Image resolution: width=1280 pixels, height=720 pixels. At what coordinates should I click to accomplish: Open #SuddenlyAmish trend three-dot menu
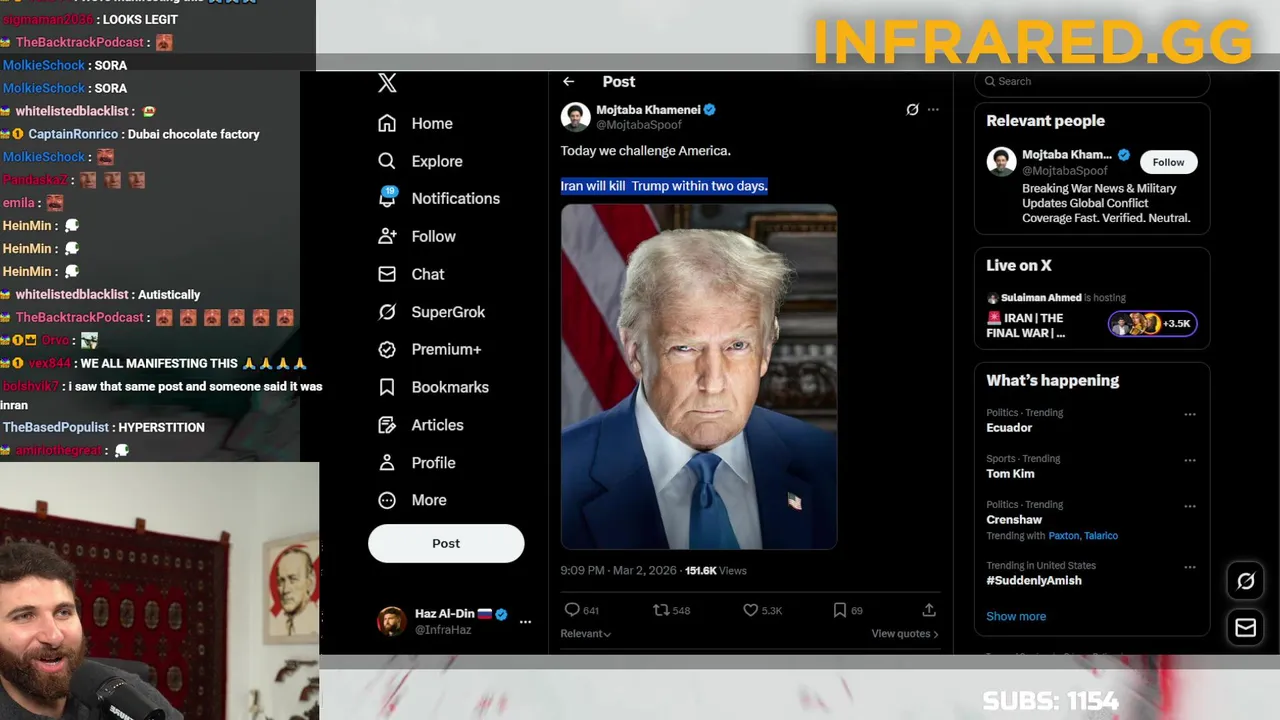coord(1190,567)
